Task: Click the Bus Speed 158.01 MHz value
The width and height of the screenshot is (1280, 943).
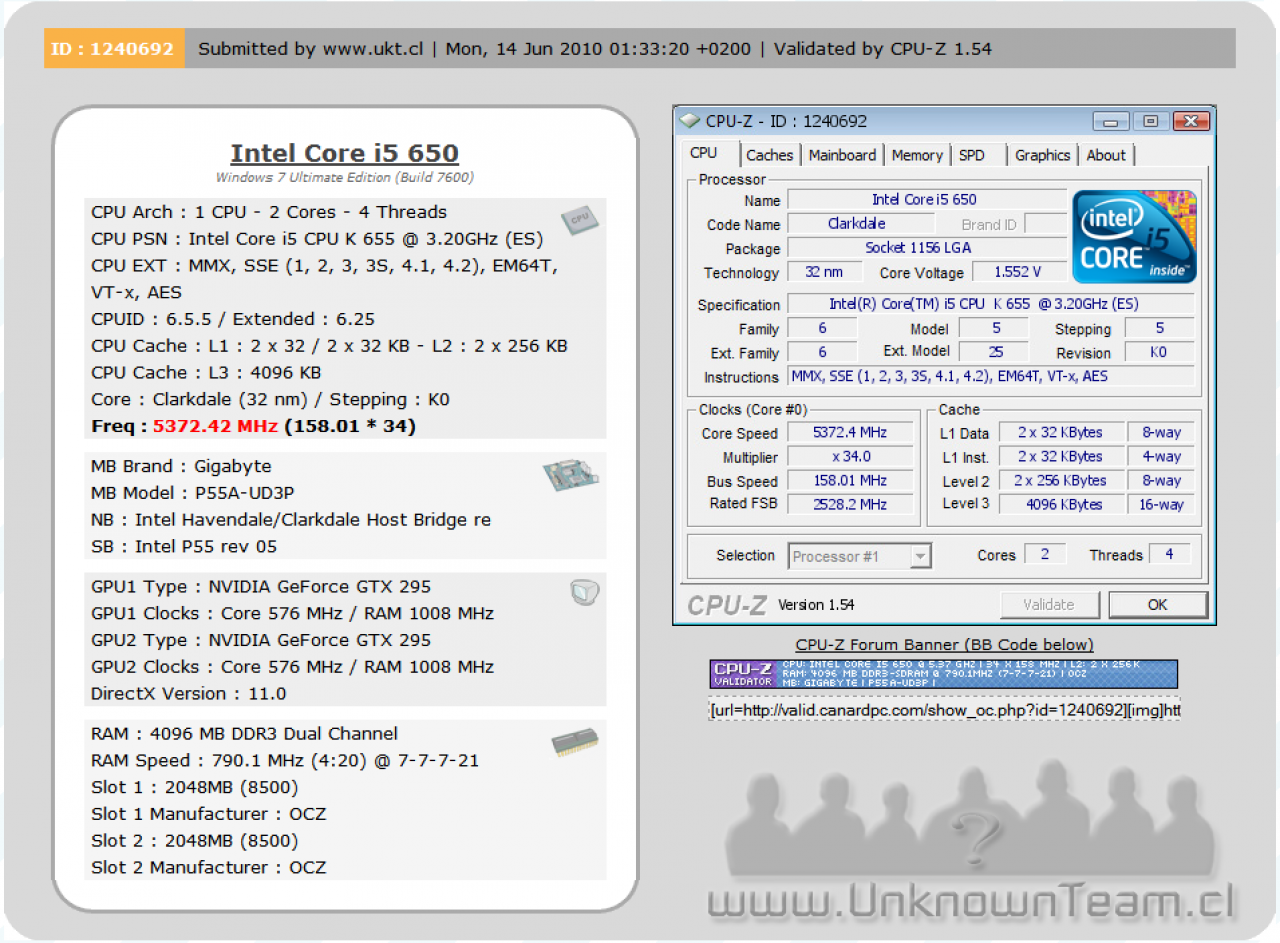Action: click(x=850, y=481)
